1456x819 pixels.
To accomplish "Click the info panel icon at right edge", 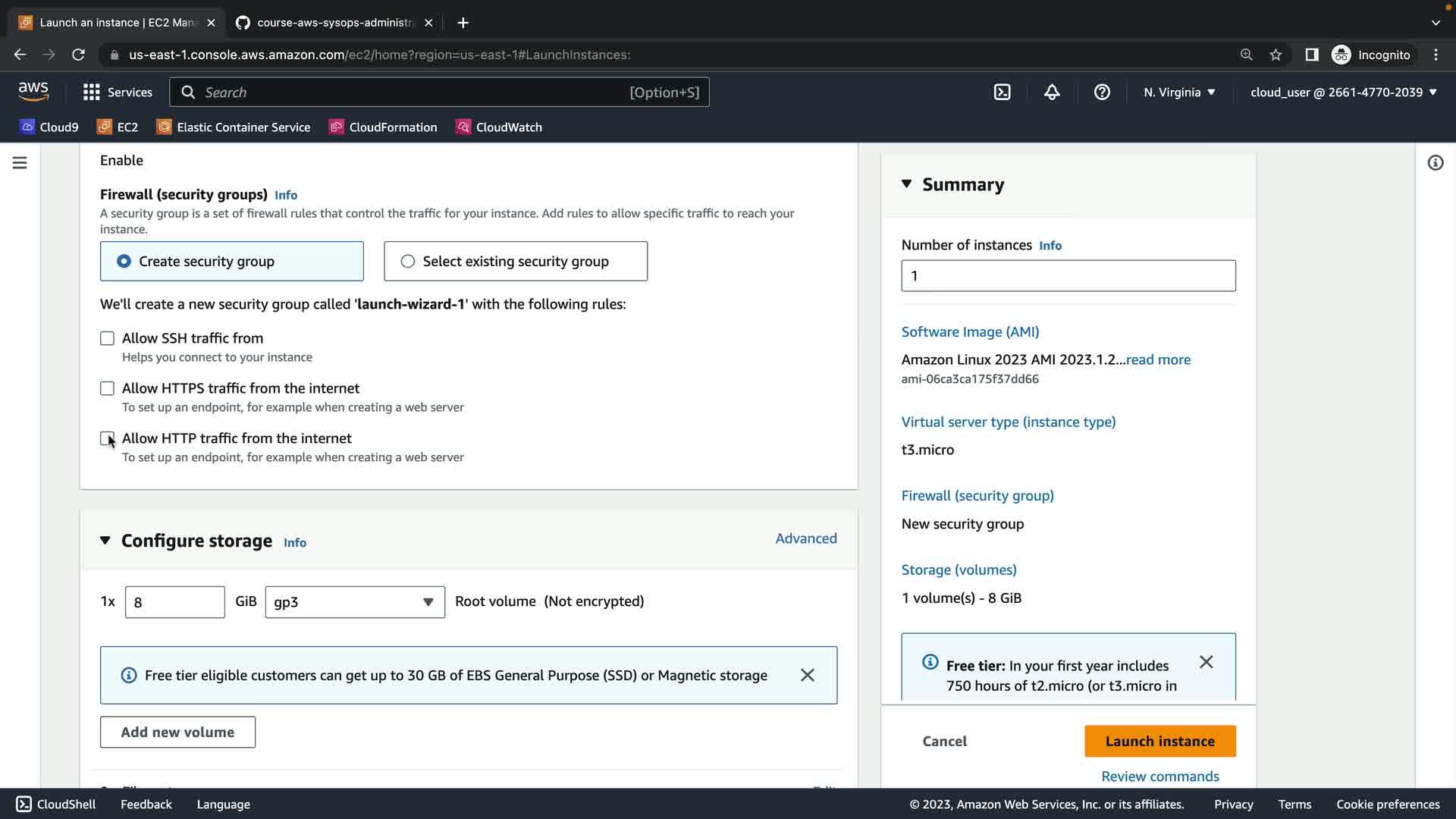I will click(1435, 163).
